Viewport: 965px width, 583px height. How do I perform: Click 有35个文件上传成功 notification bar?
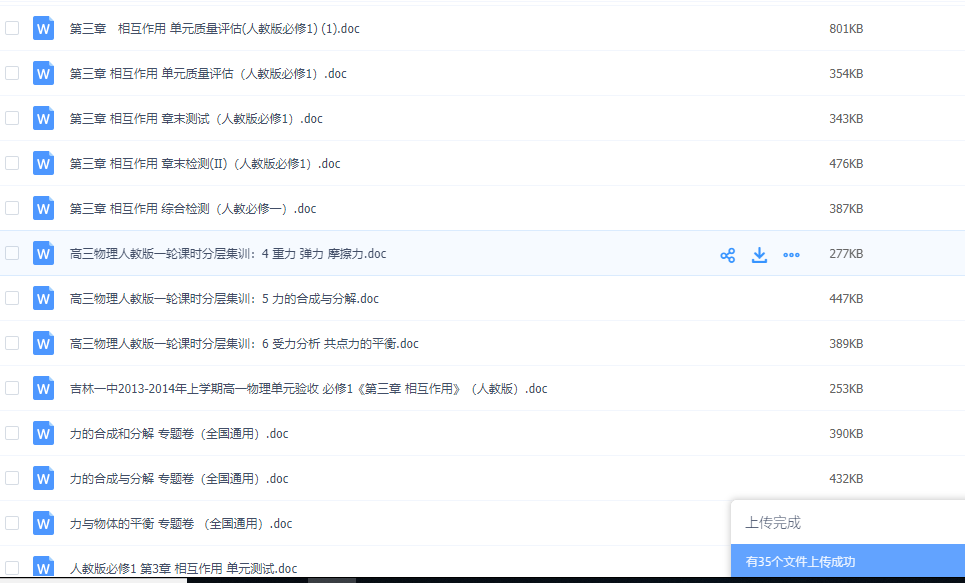(848, 561)
